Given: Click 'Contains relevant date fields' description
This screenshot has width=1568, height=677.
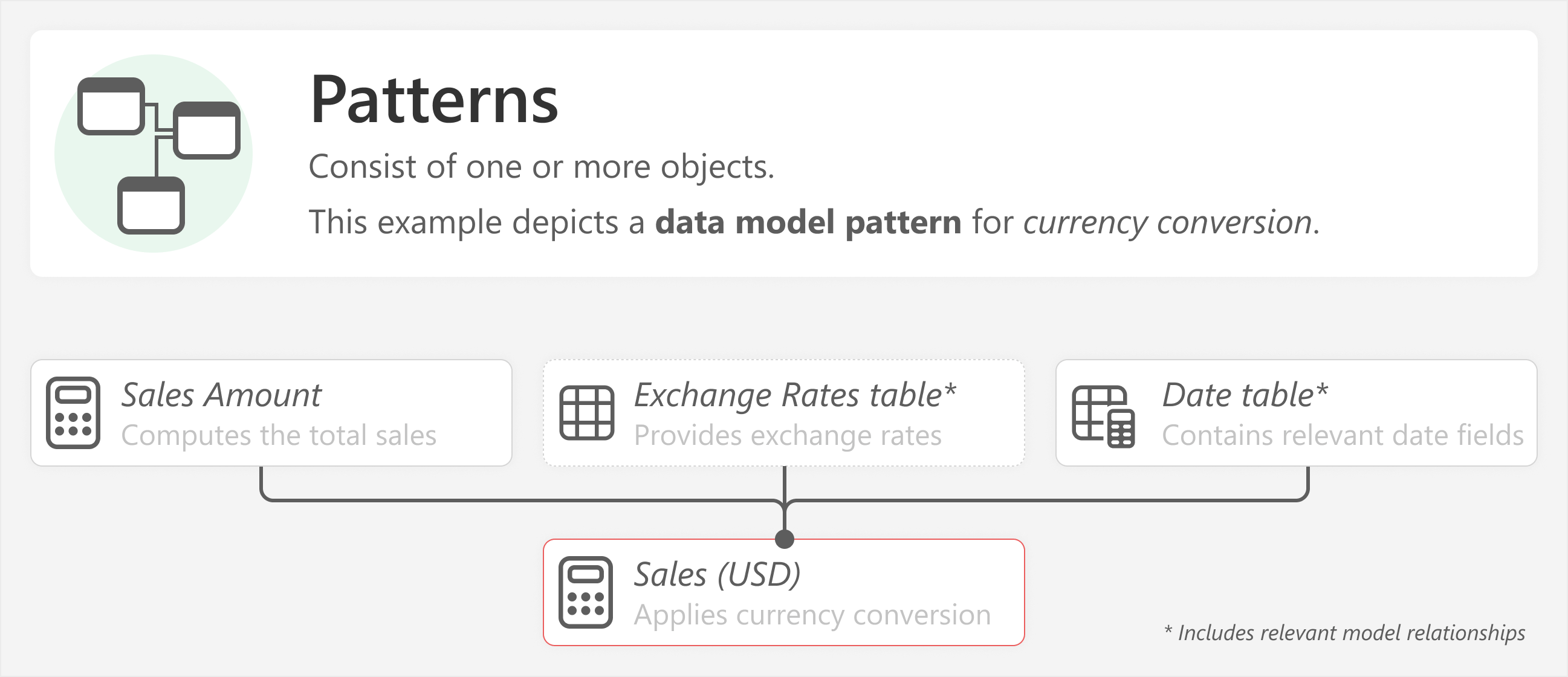Looking at the screenshot, I should click(1343, 436).
